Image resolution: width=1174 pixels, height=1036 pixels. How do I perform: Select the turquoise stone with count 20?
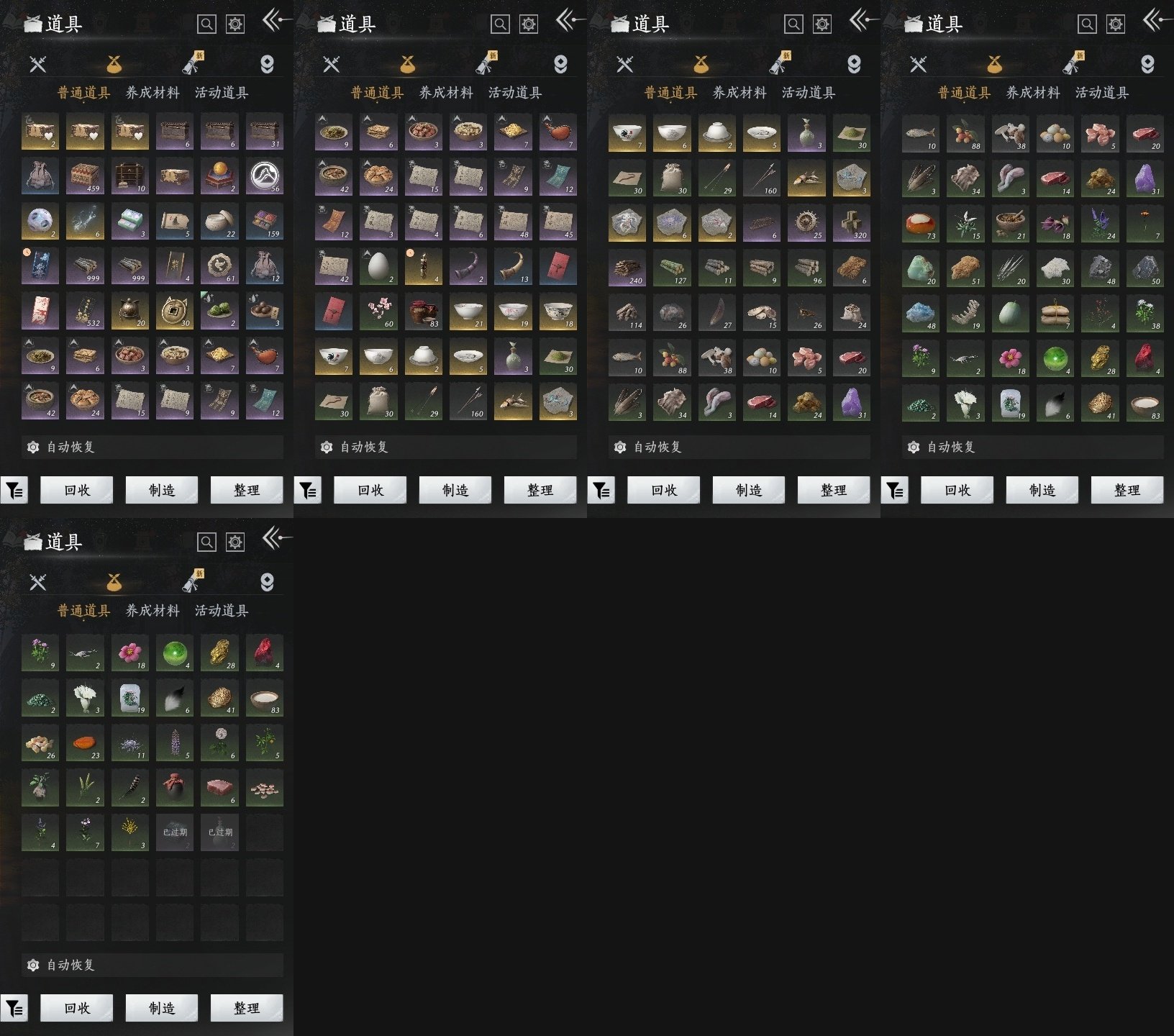[921, 268]
